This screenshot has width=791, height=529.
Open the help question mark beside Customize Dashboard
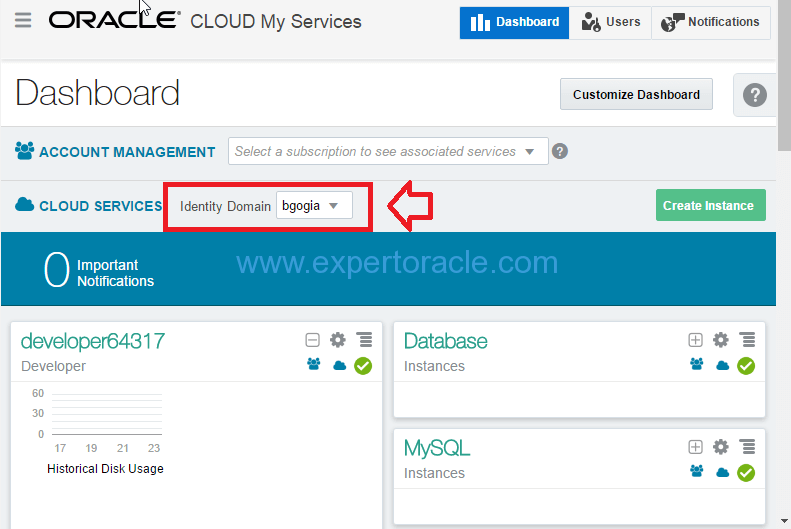coord(755,95)
